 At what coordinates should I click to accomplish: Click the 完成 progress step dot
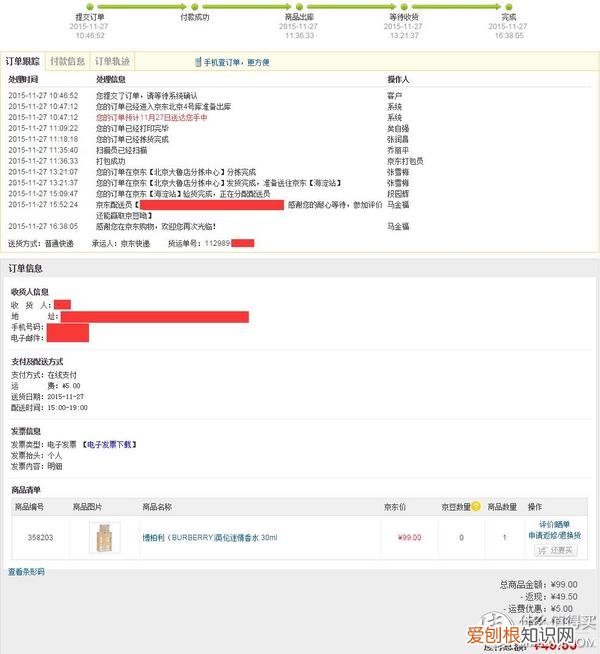point(508,7)
